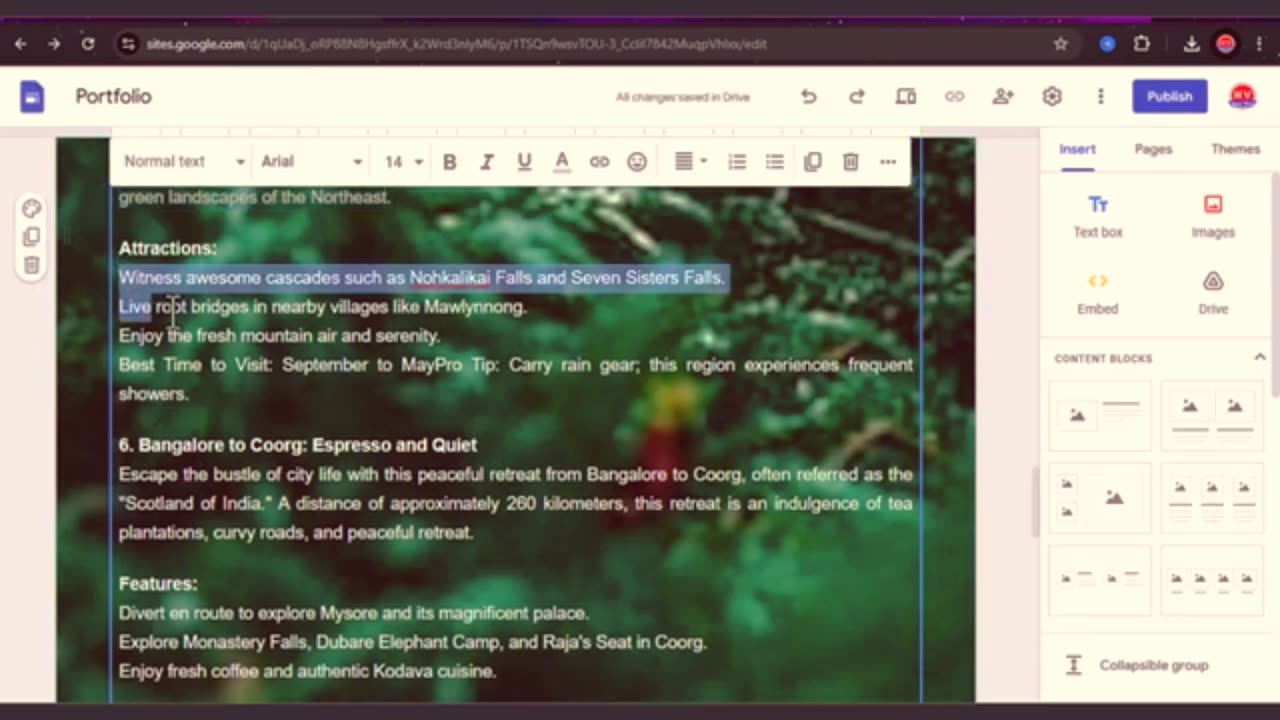
Task: Open the More menu in Sites header
Action: point(1100,97)
